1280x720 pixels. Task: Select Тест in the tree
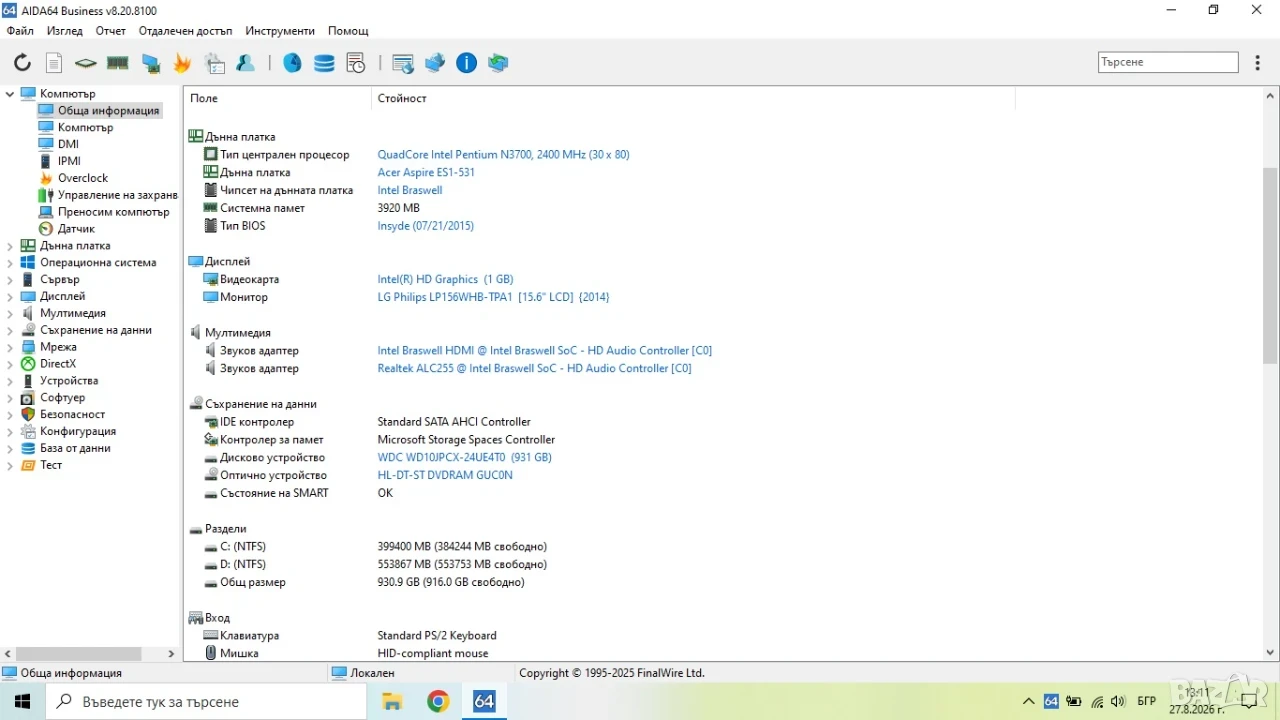[x=51, y=466]
